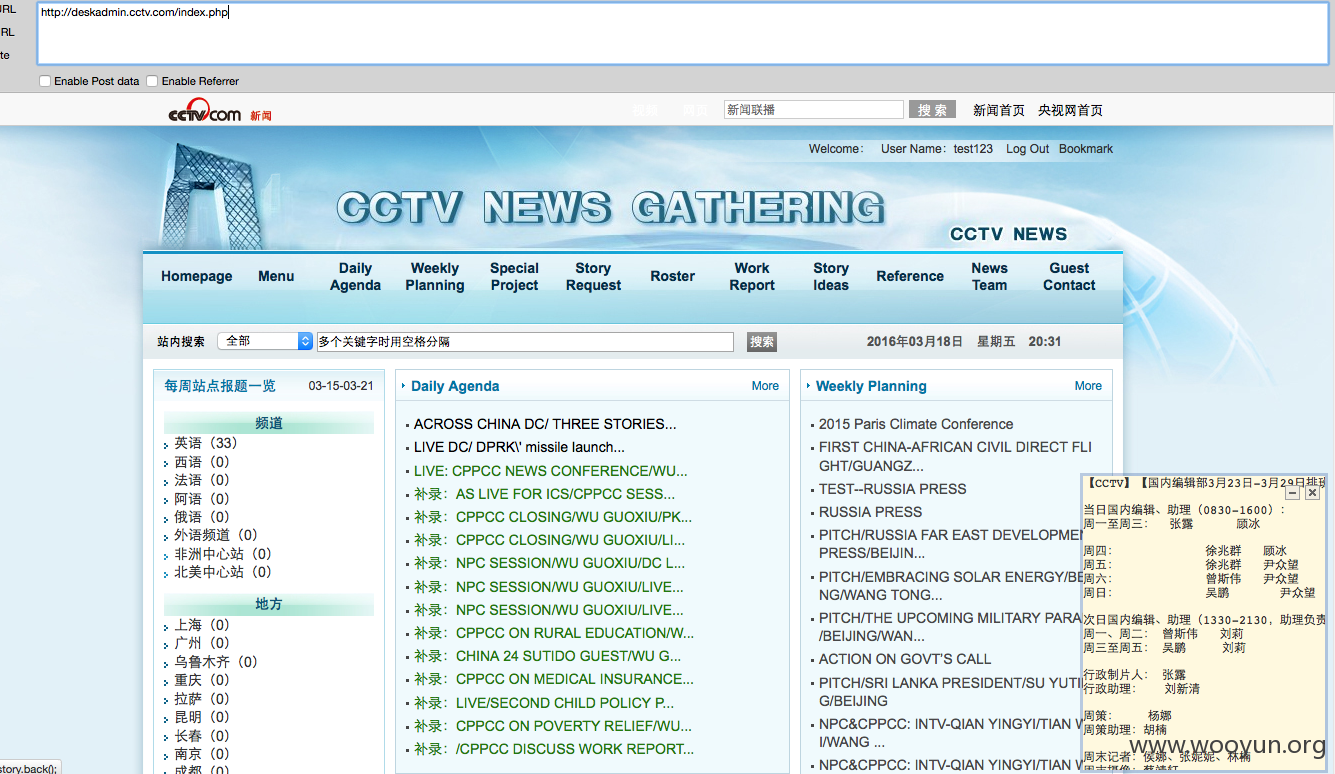
Task: Open the 全部 site search category dropdown
Action: 265,341
